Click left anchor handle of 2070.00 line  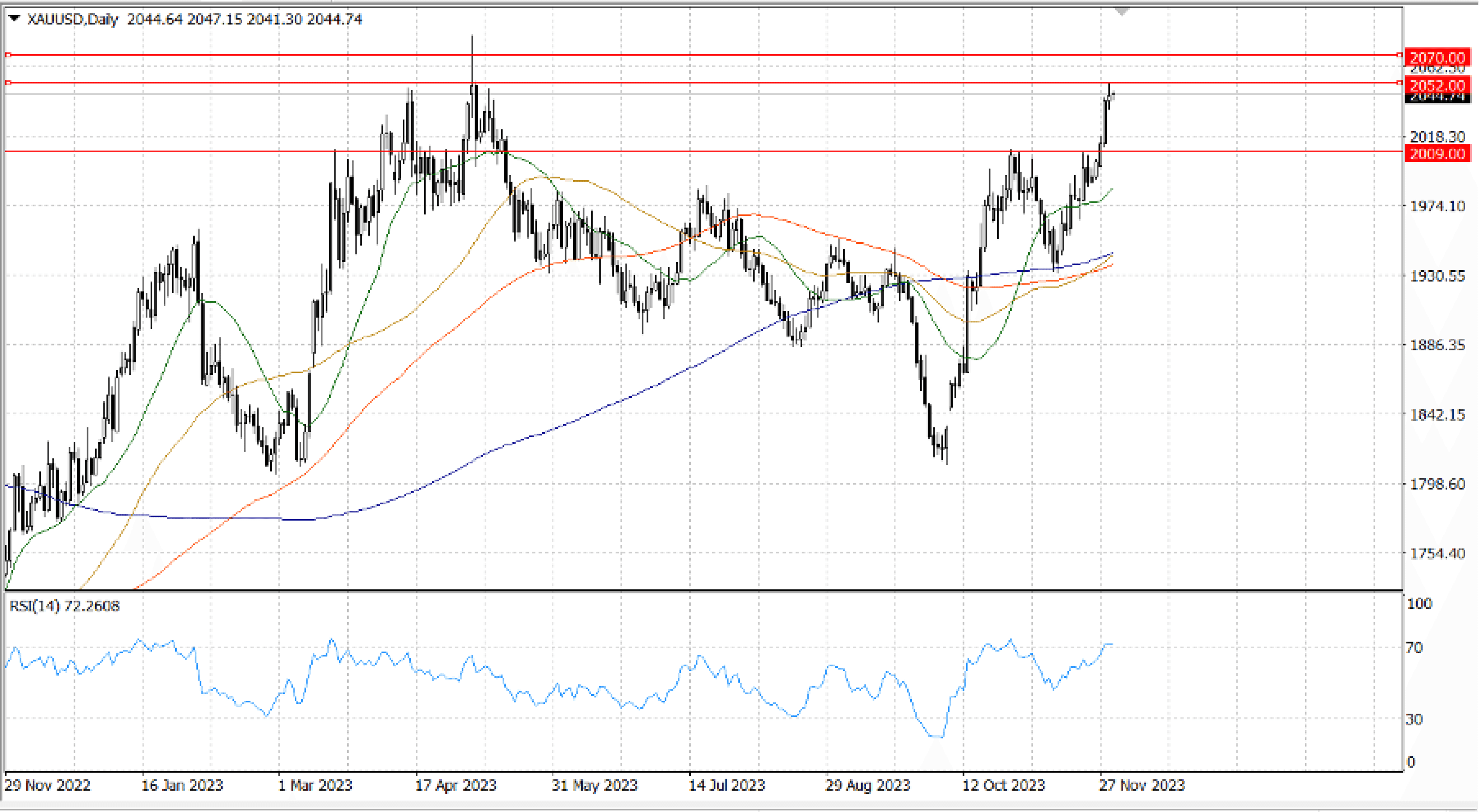pos(8,55)
